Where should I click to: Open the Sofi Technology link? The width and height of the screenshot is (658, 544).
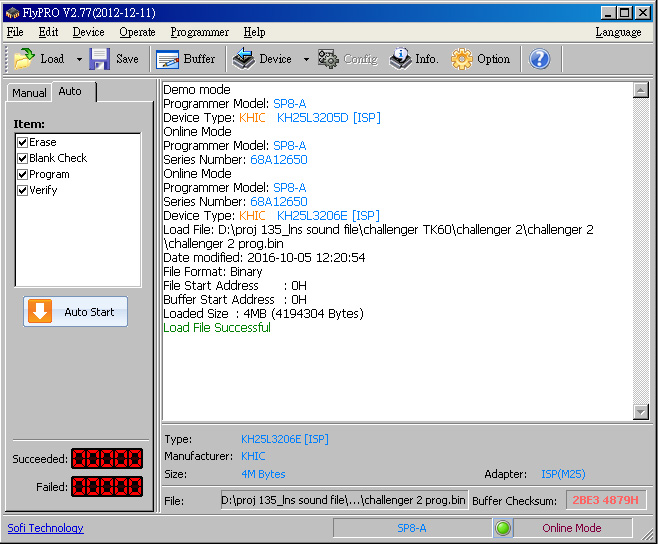[x=45, y=528]
